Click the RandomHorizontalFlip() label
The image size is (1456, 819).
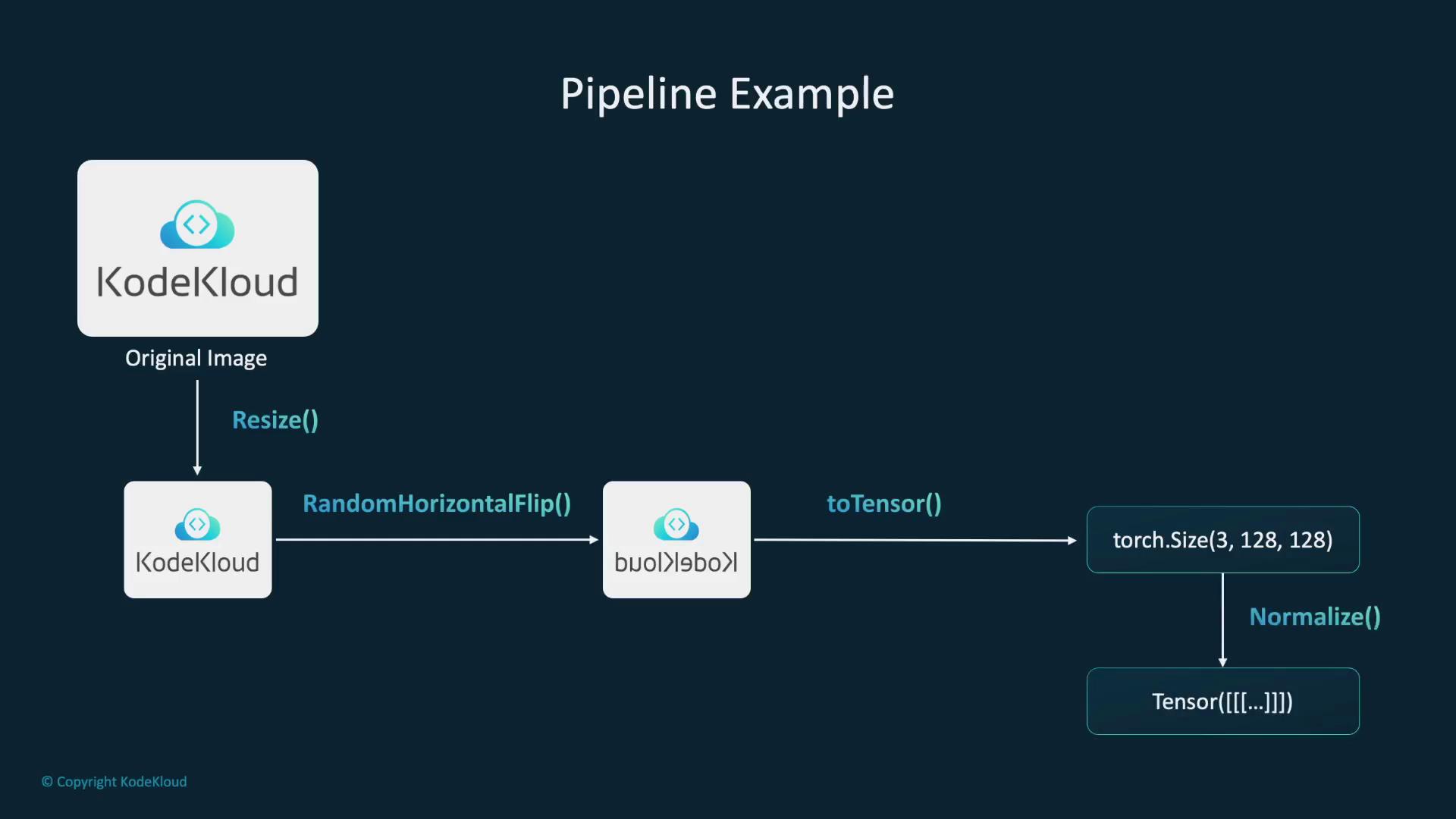pyautogui.click(x=437, y=504)
